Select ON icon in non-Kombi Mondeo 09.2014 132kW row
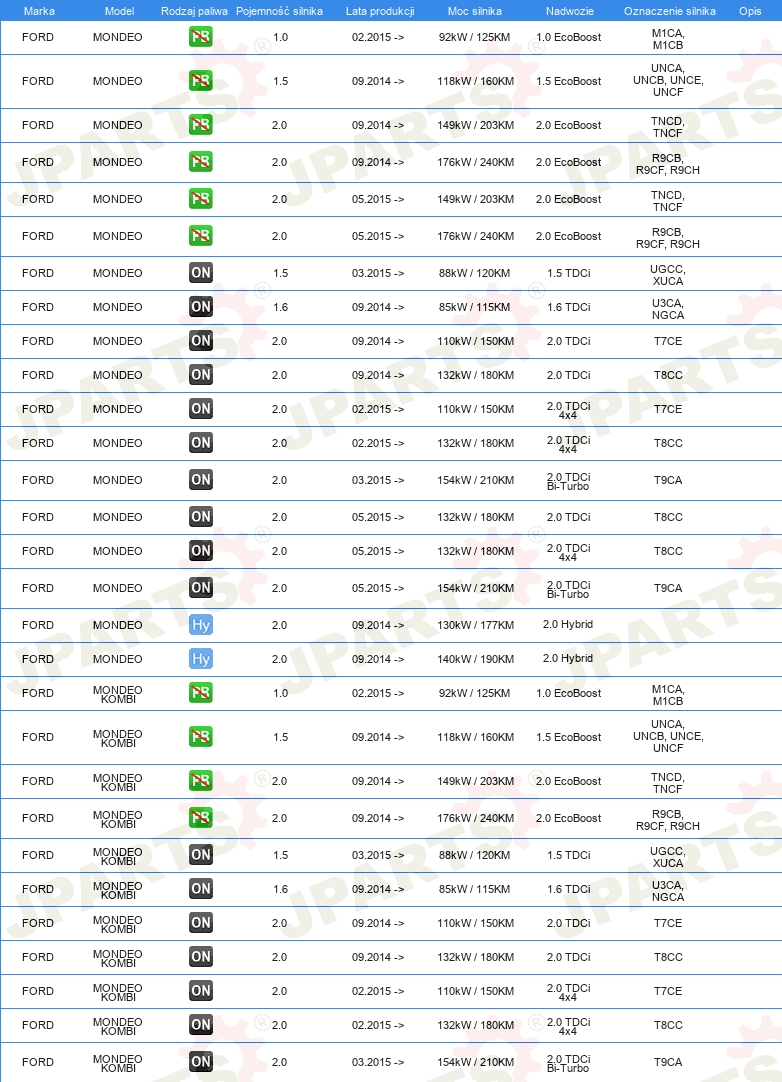 201,375
